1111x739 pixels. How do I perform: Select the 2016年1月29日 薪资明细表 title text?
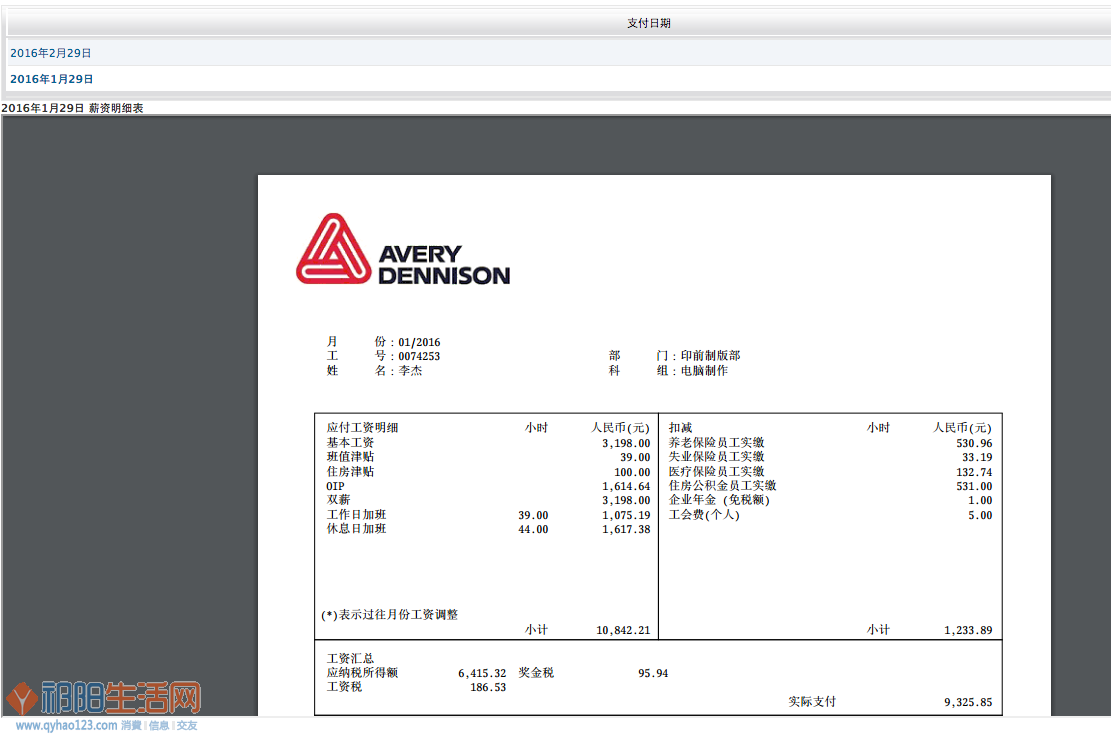tap(72, 108)
